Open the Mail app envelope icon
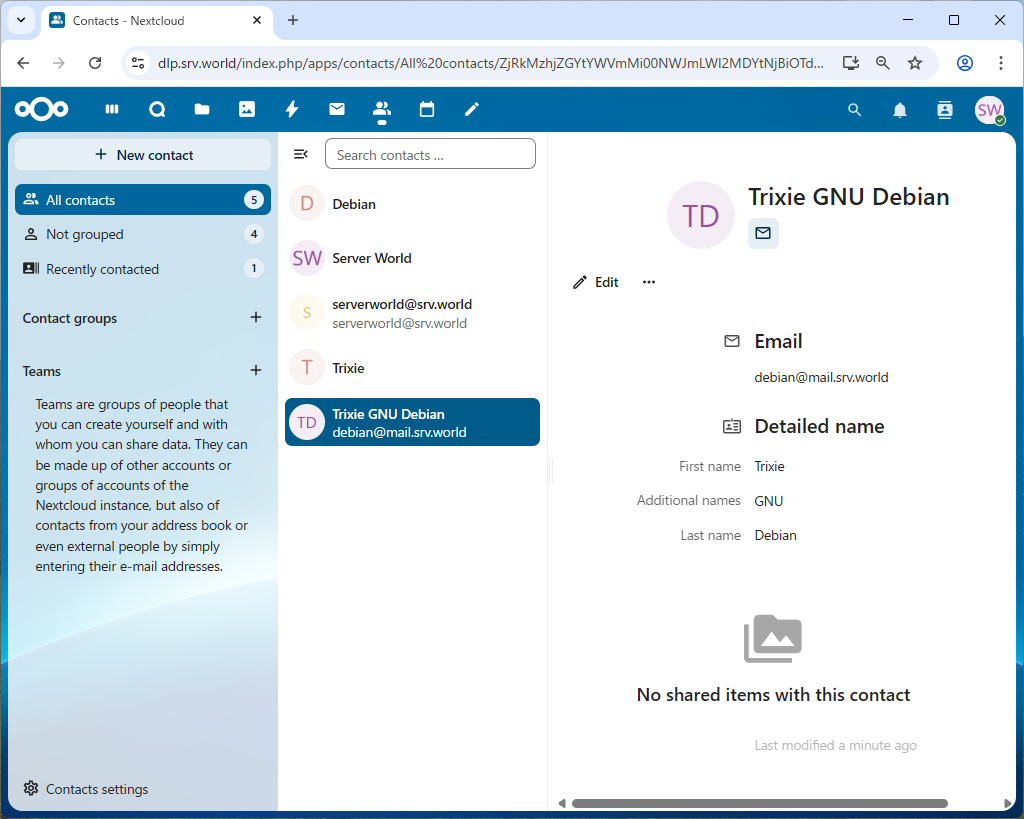1024x819 pixels. (x=337, y=110)
